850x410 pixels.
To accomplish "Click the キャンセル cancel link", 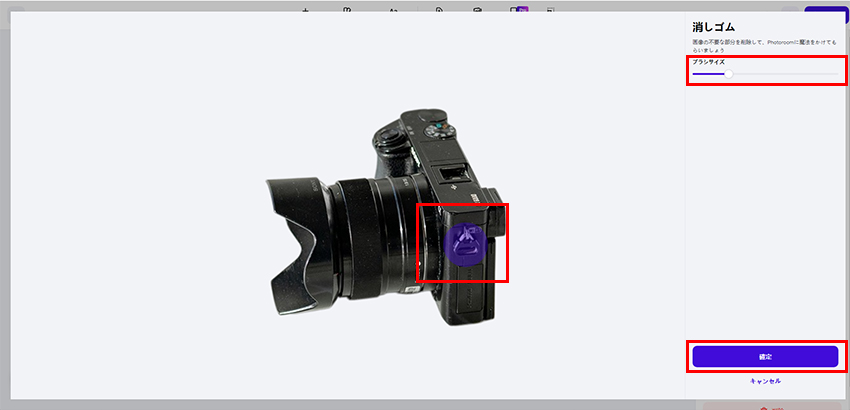I will point(764,381).
